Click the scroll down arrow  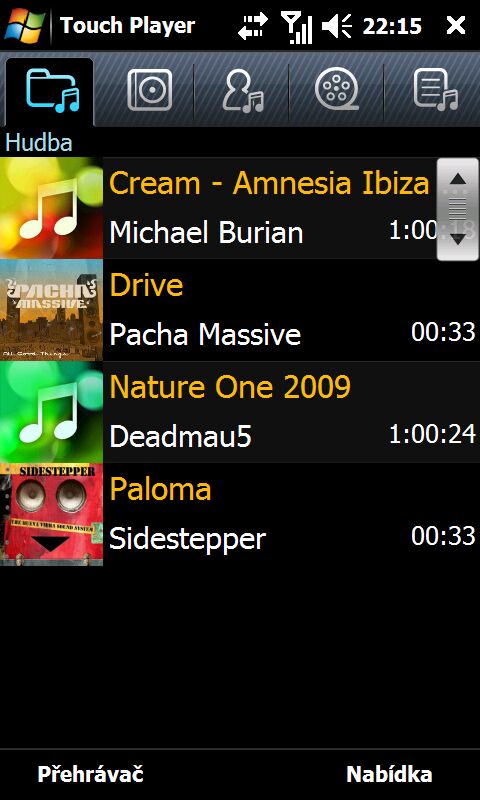(458, 239)
